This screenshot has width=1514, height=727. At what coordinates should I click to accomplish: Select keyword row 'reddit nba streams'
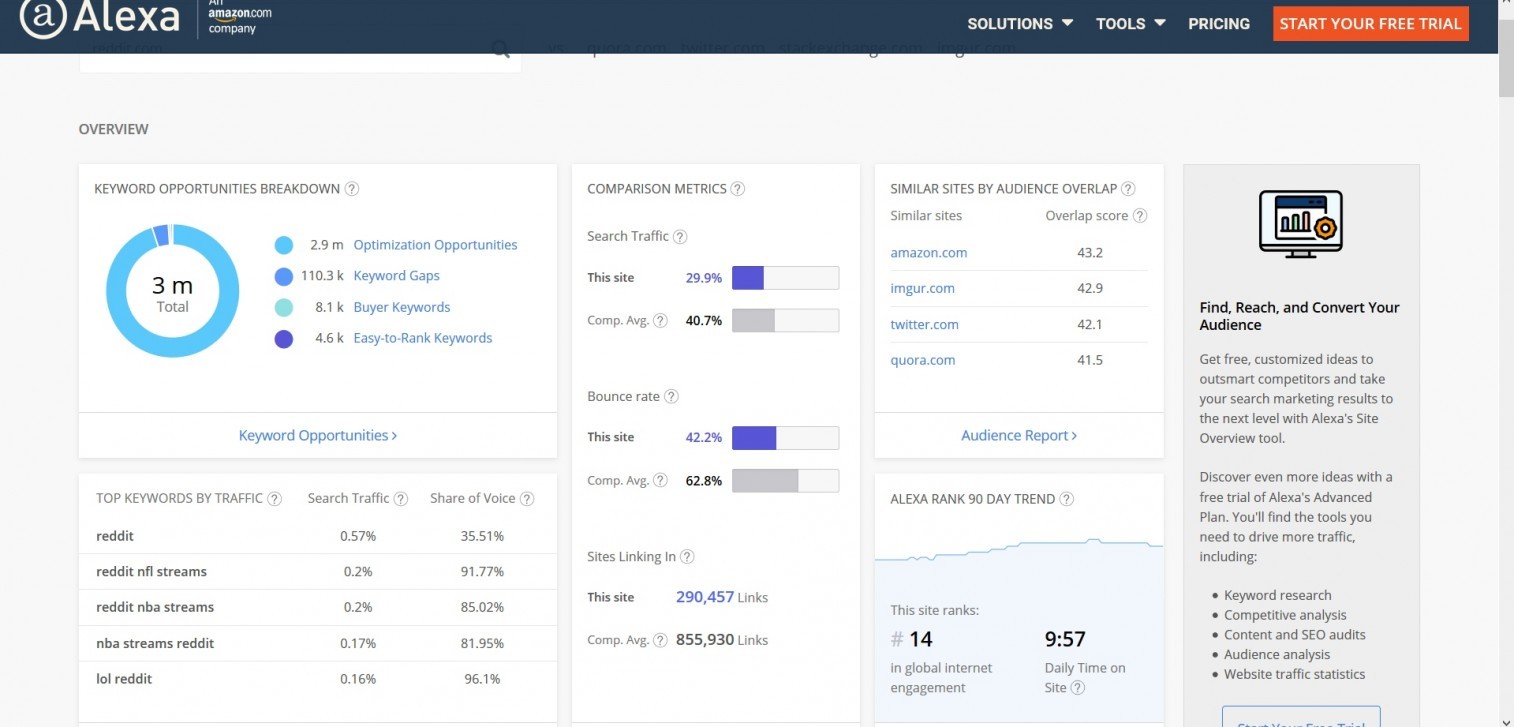pos(318,608)
